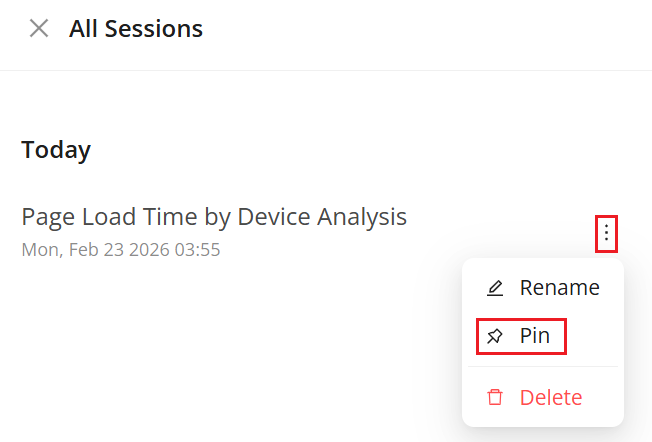Click the 03:55 time in session row
The width and height of the screenshot is (652, 442).
point(198,249)
